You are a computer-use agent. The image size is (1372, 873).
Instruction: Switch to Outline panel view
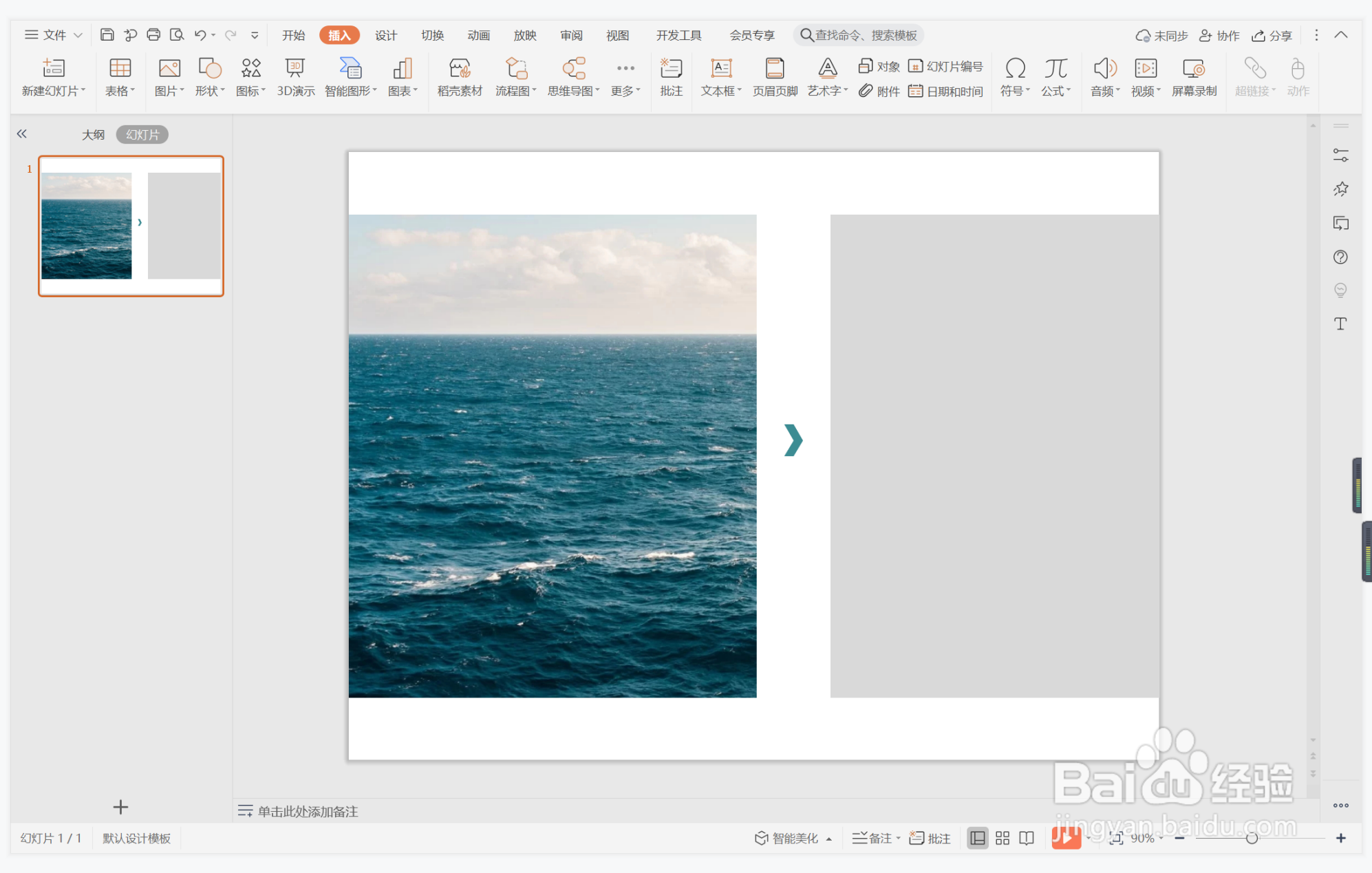[x=93, y=134]
